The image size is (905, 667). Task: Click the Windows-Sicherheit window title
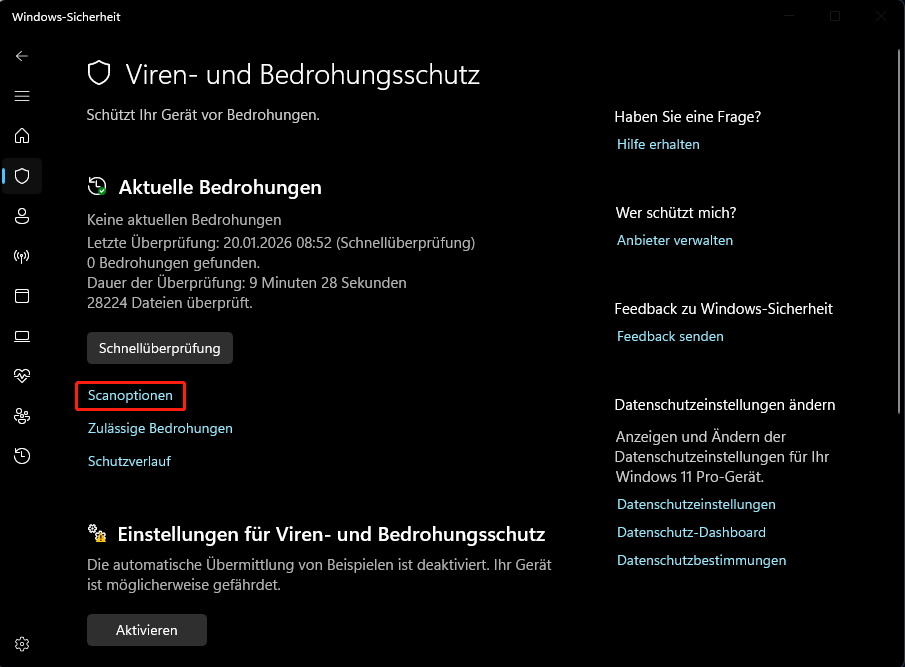tap(66, 17)
